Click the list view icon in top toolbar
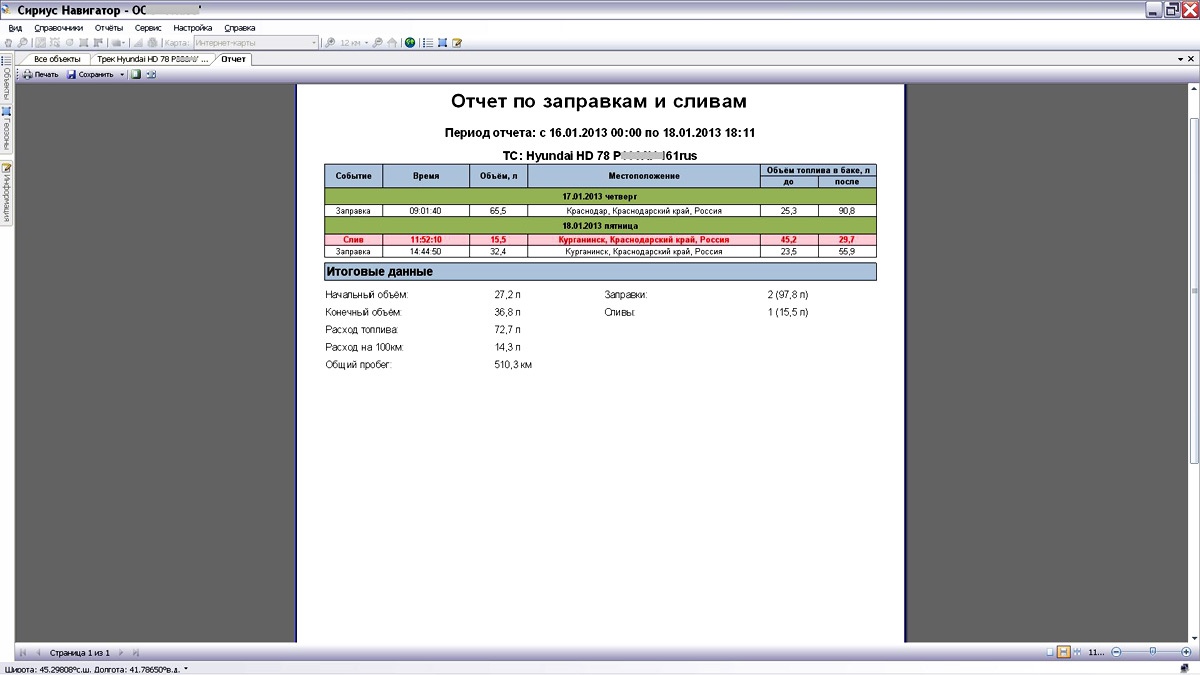The height and width of the screenshot is (675, 1200). pos(427,43)
